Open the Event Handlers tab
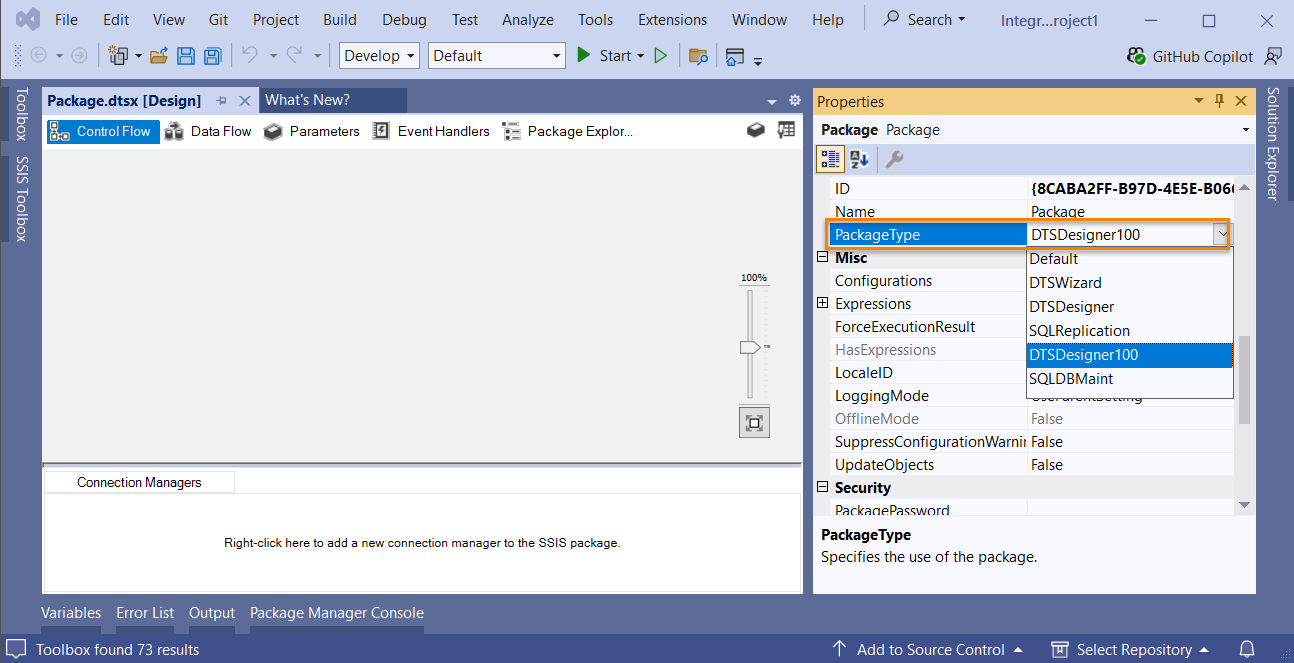The height and width of the screenshot is (663, 1294). pos(431,131)
